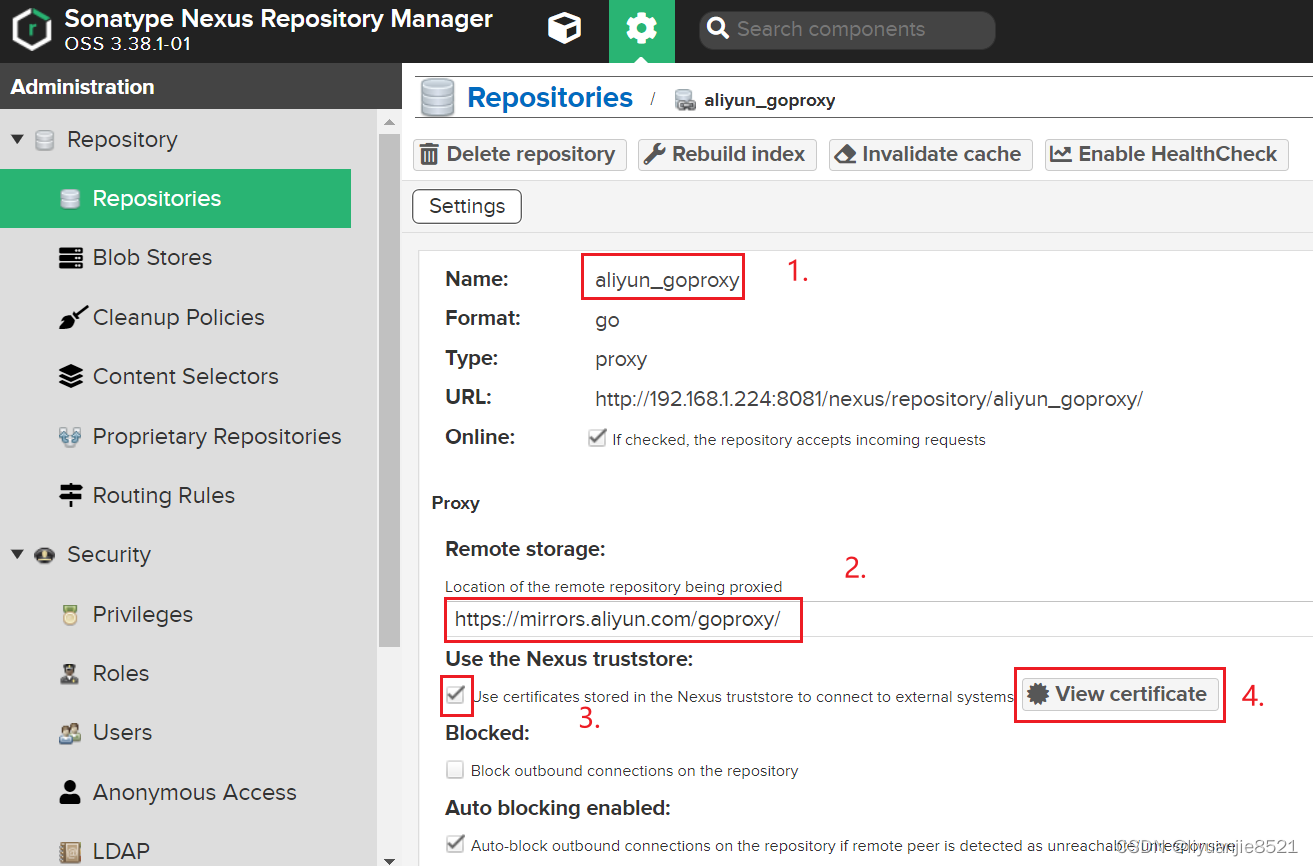This screenshot has height=866, width=1313.
Task: Click the Sonatype Nexus hexagon logo
Action: click(31, 29)
